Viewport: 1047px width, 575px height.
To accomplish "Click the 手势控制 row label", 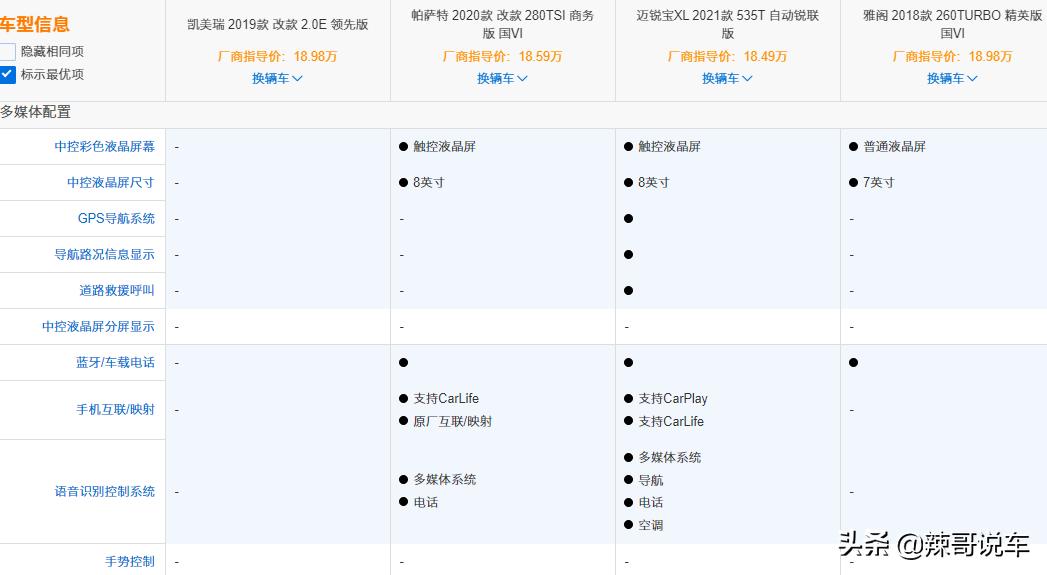I will (130, 562).
